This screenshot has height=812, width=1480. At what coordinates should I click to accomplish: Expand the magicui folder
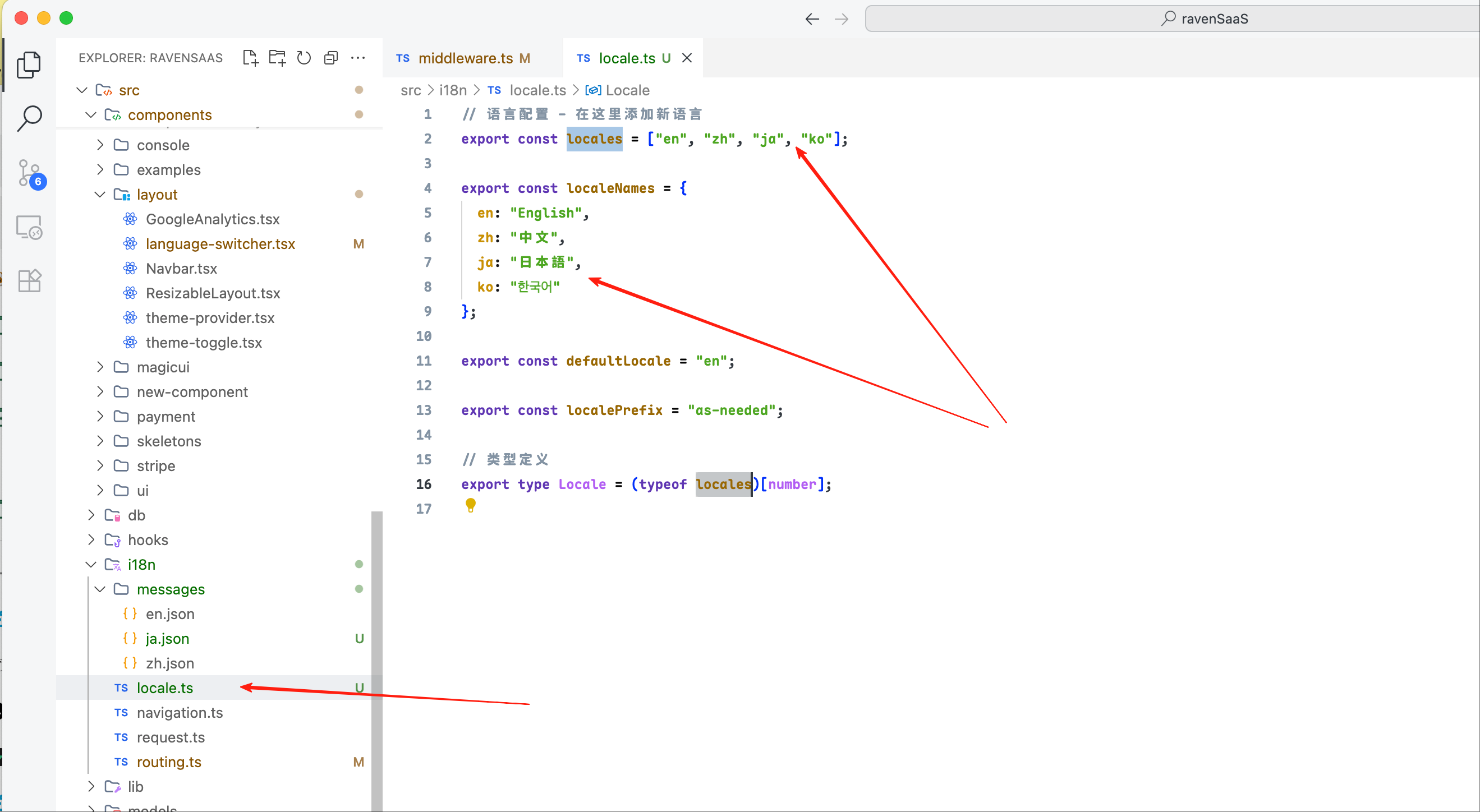(100, 367)
